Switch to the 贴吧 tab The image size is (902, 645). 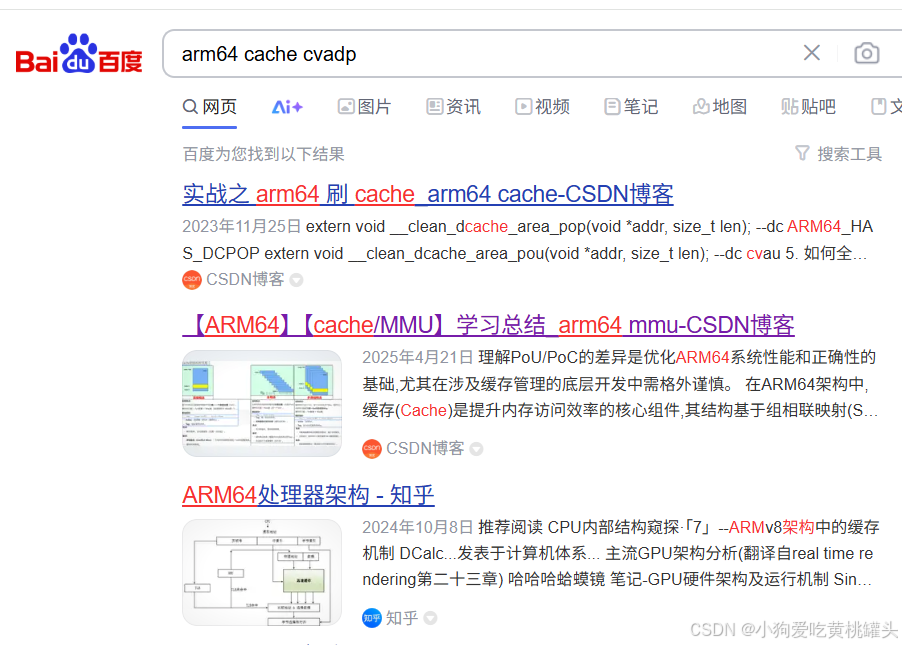[808, 106]
